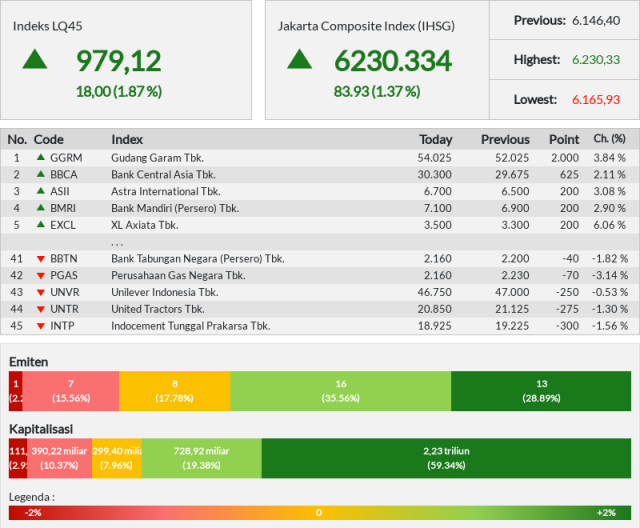
Task: Select the dark green 13 (28.89%) Emiten segment
Action: pos(541,391)
